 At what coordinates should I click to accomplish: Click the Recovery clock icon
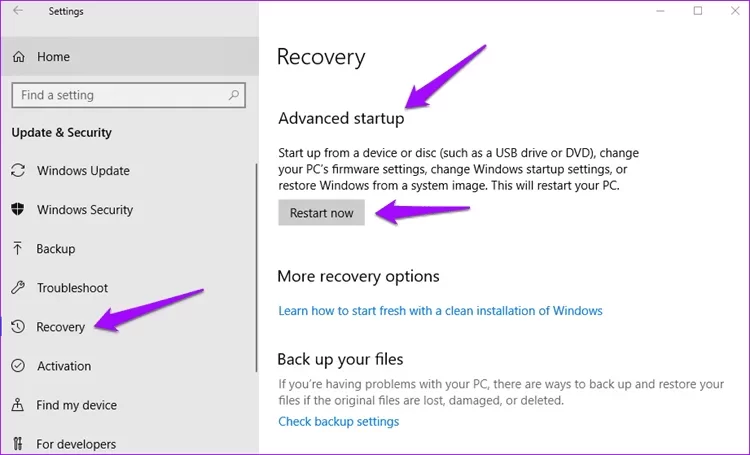18,327
